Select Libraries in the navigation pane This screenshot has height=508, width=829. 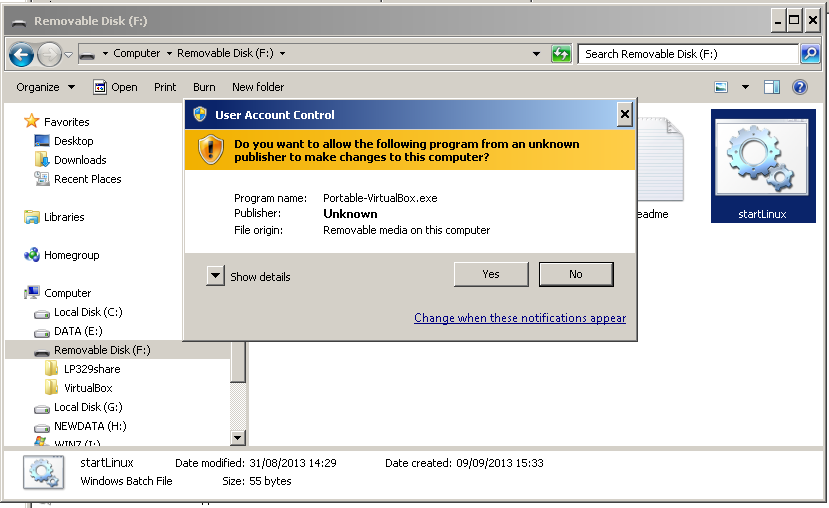(54, 217)
